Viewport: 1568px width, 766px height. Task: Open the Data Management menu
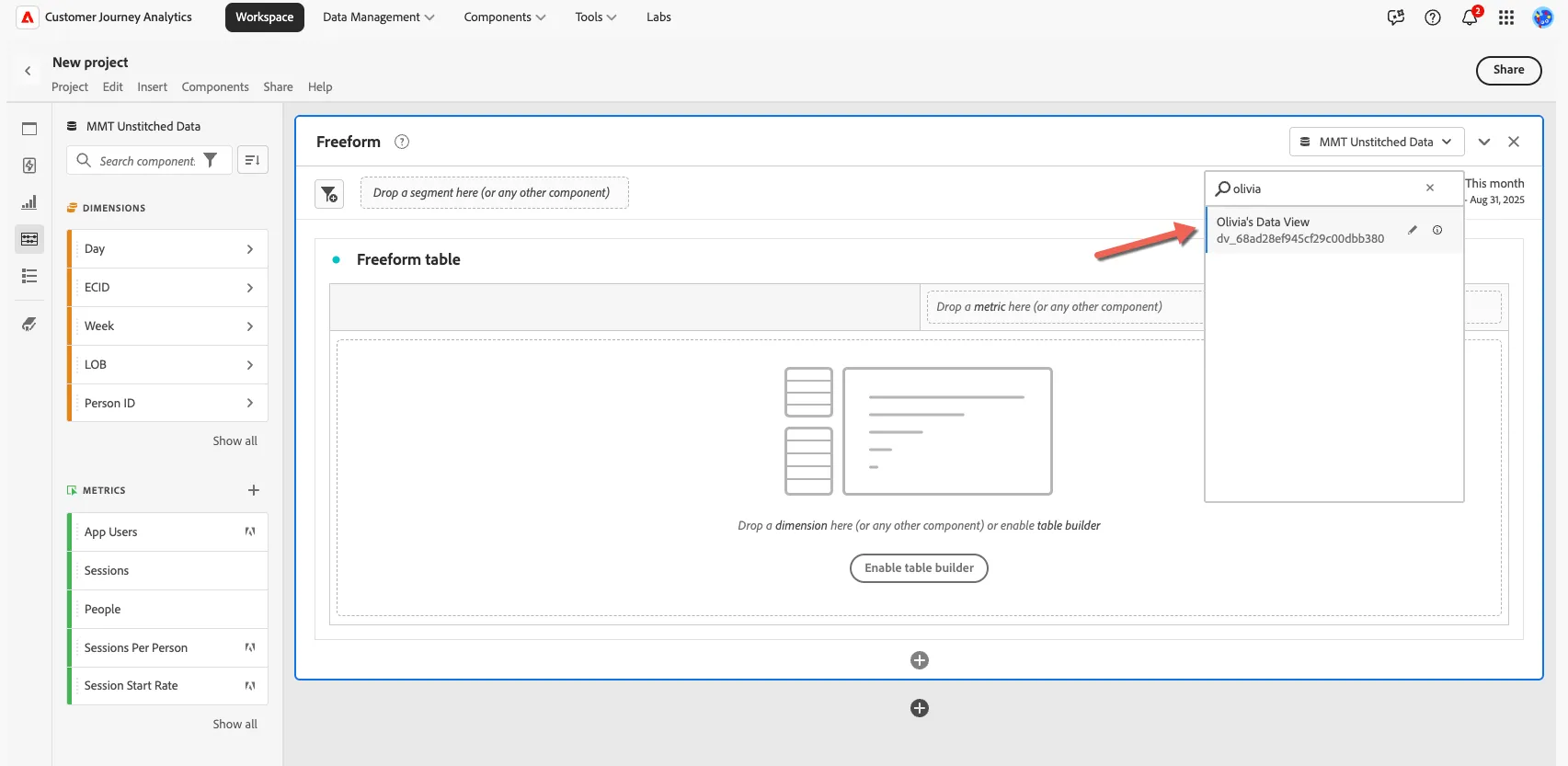pos(378,17)
